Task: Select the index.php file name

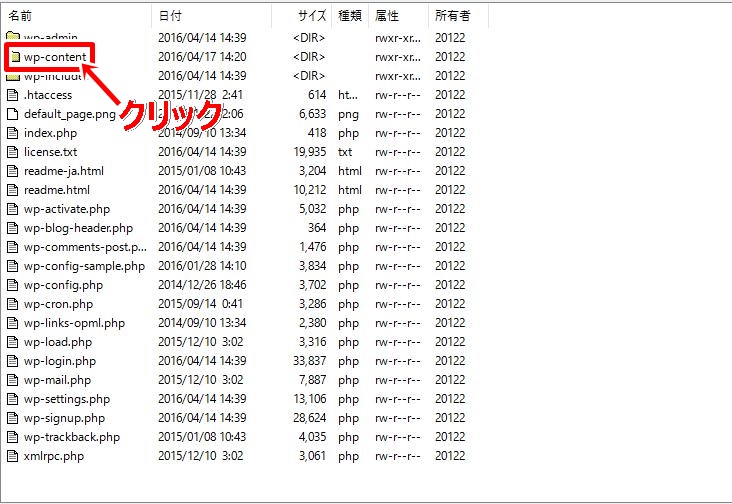Action: coord(50,133)
